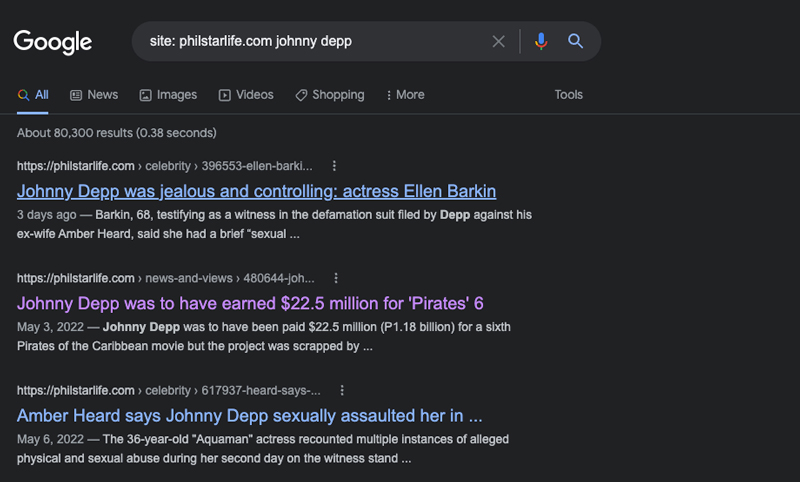Click the Google logo
The height and width of the screenshot is (482, 800).
click(53, 42)
